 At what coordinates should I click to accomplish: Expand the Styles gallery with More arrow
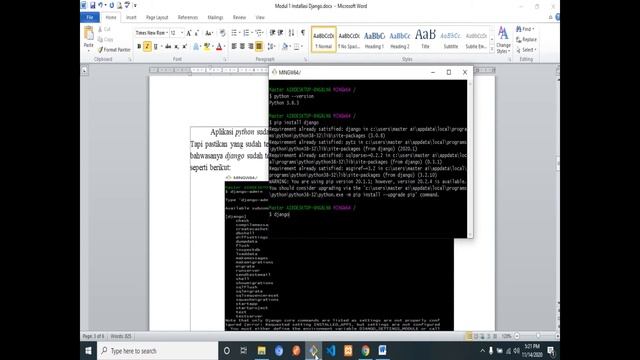tap(492, 50)
